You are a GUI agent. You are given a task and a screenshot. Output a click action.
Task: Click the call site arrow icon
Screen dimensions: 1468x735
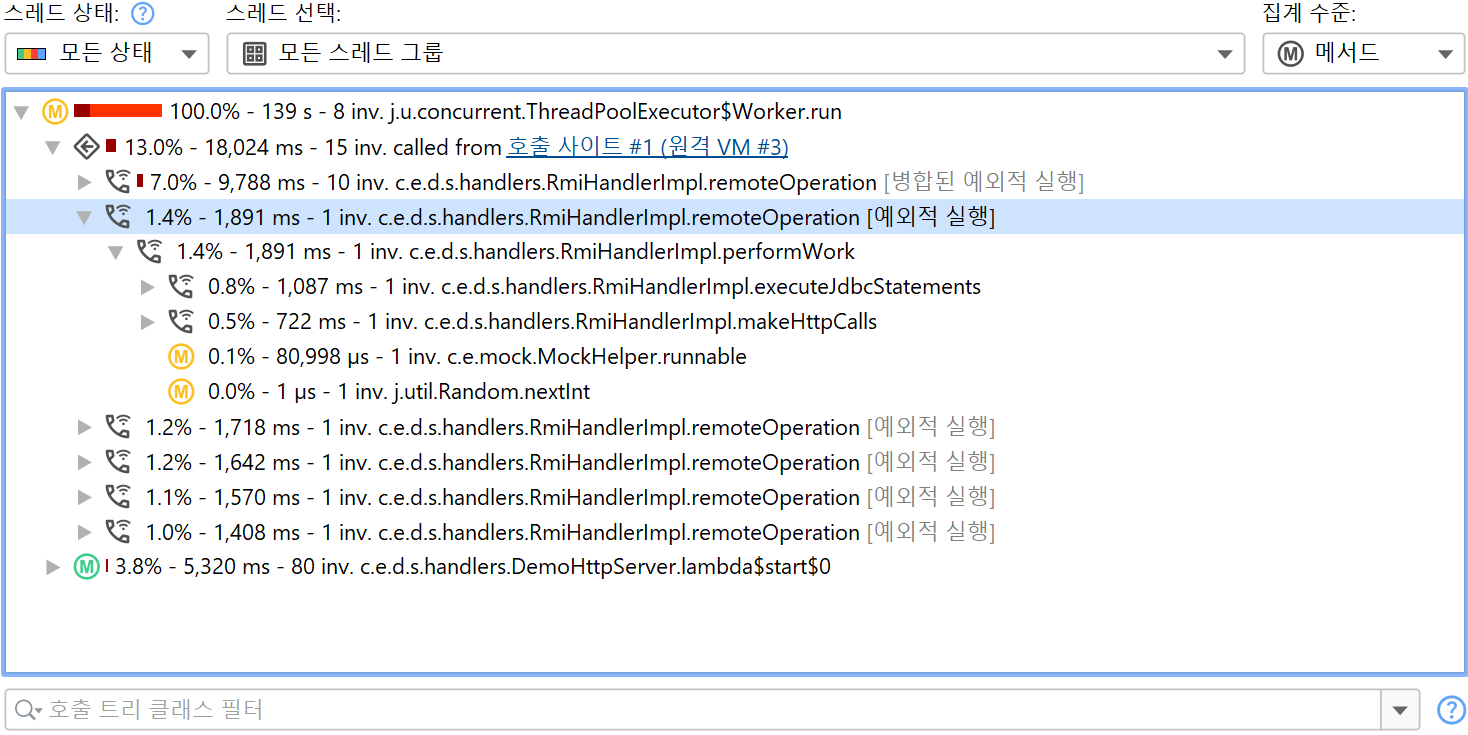tap(87, 148)
